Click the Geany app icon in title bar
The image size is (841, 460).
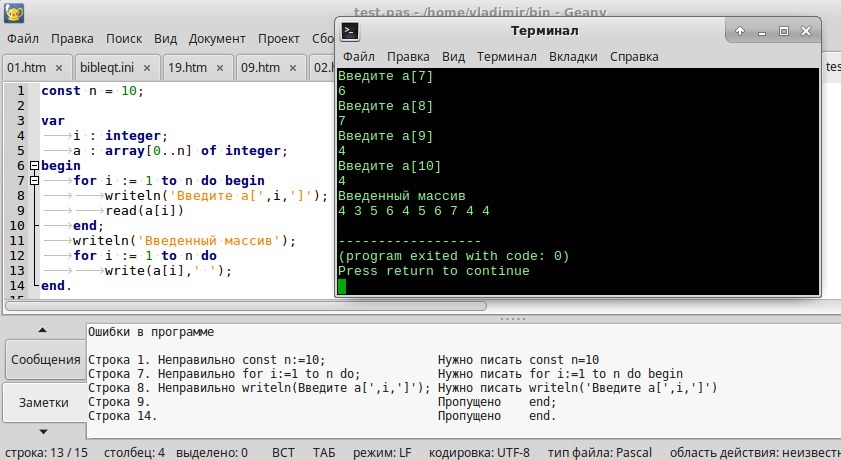(14, 13)
